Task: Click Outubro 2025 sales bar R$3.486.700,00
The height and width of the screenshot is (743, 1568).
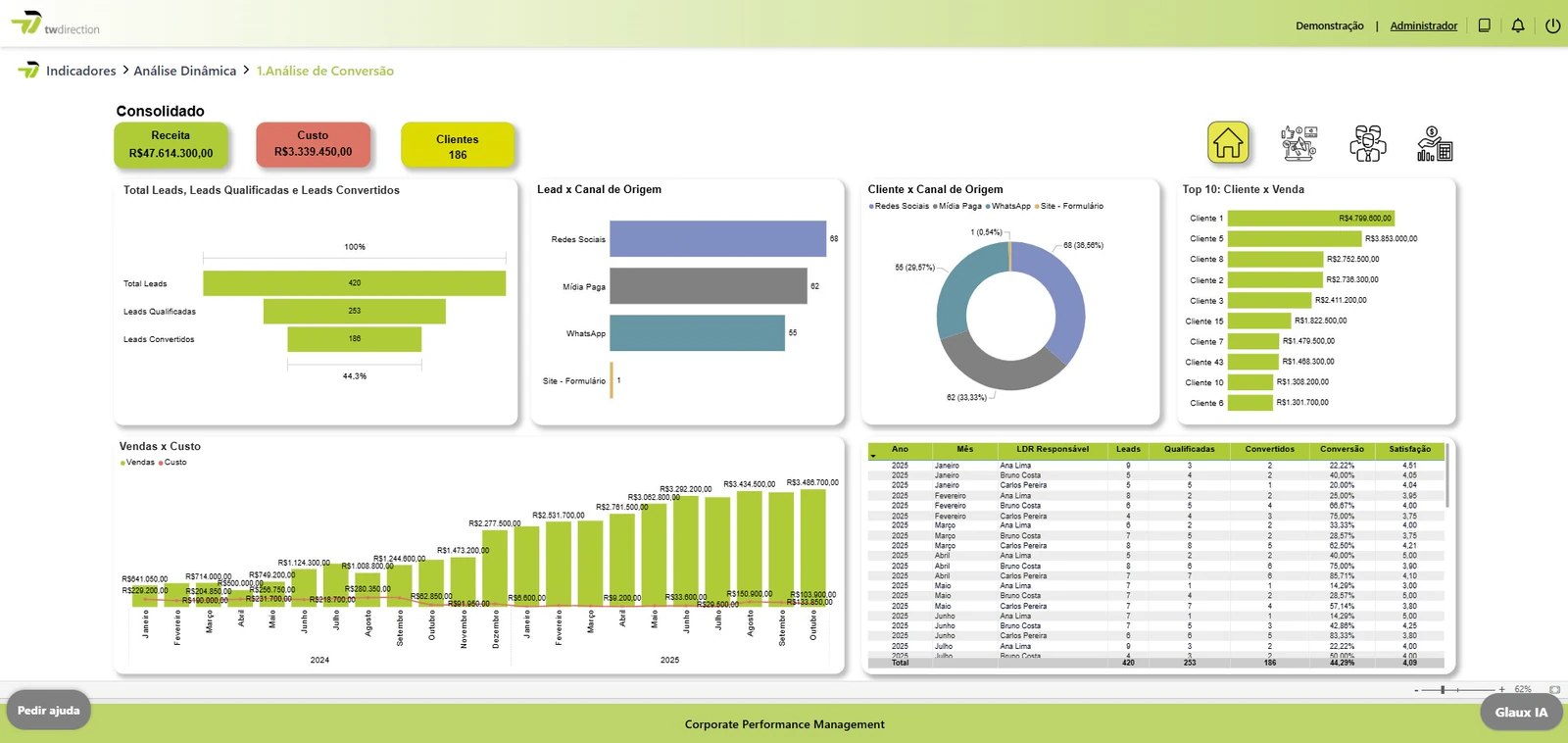Action: [813, 548]
